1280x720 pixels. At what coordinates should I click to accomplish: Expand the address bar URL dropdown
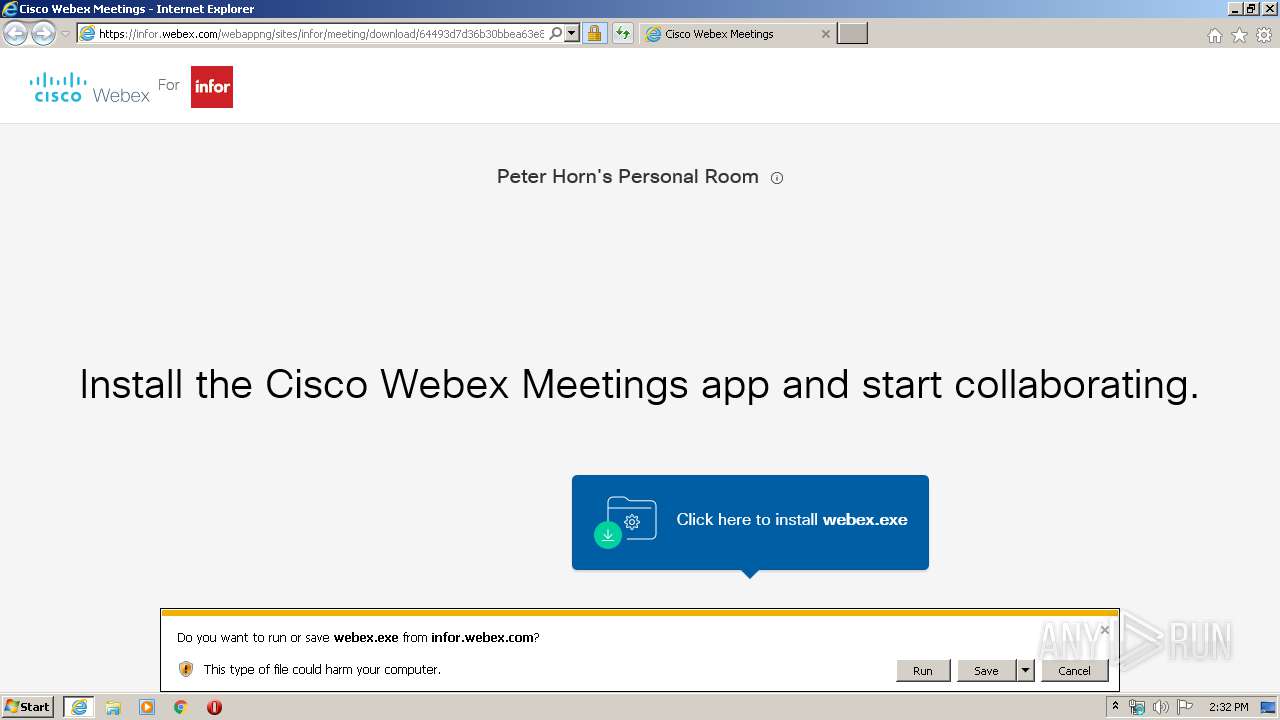[572, 34]
